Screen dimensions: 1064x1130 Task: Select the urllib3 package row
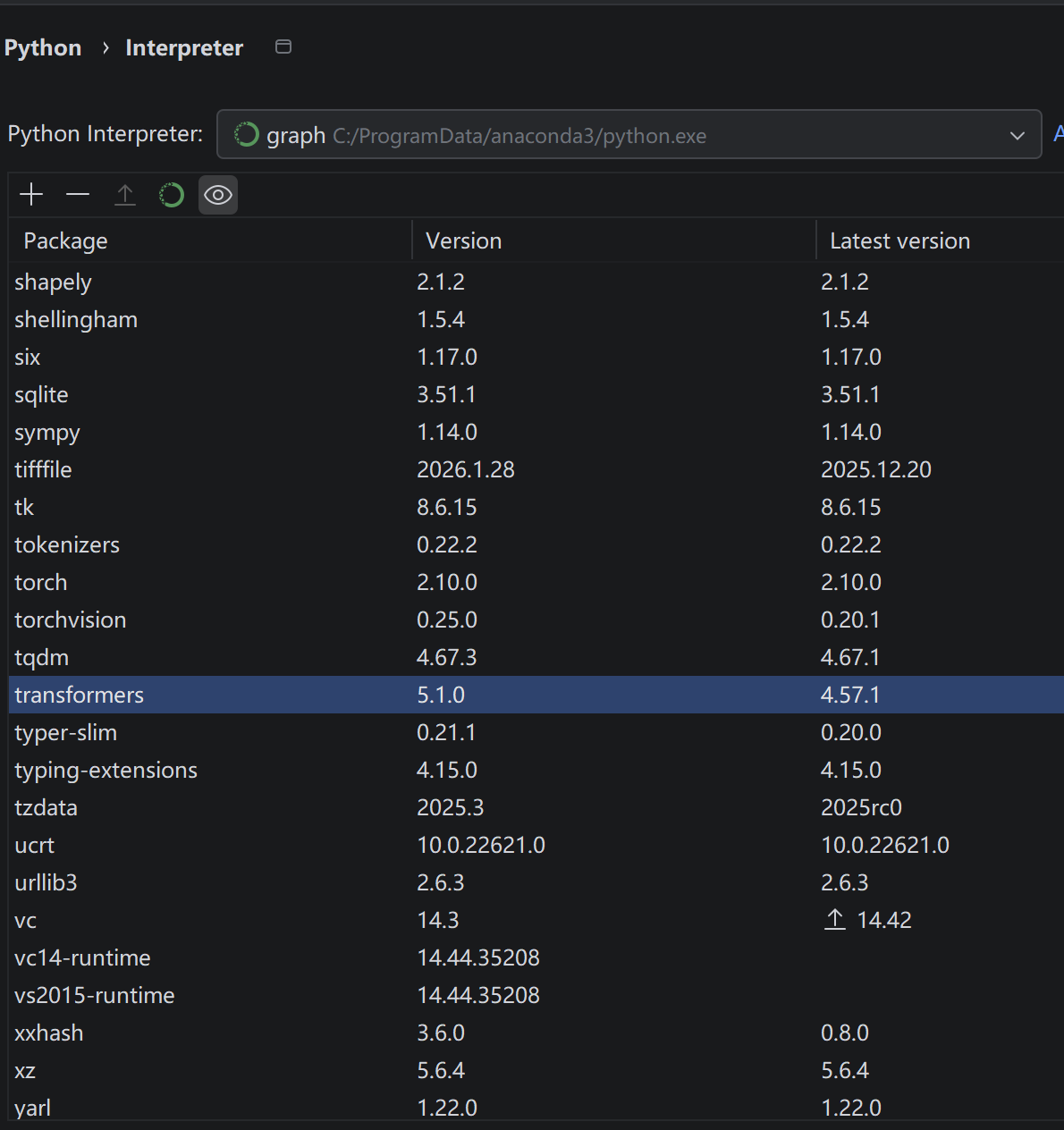[536, 882]
